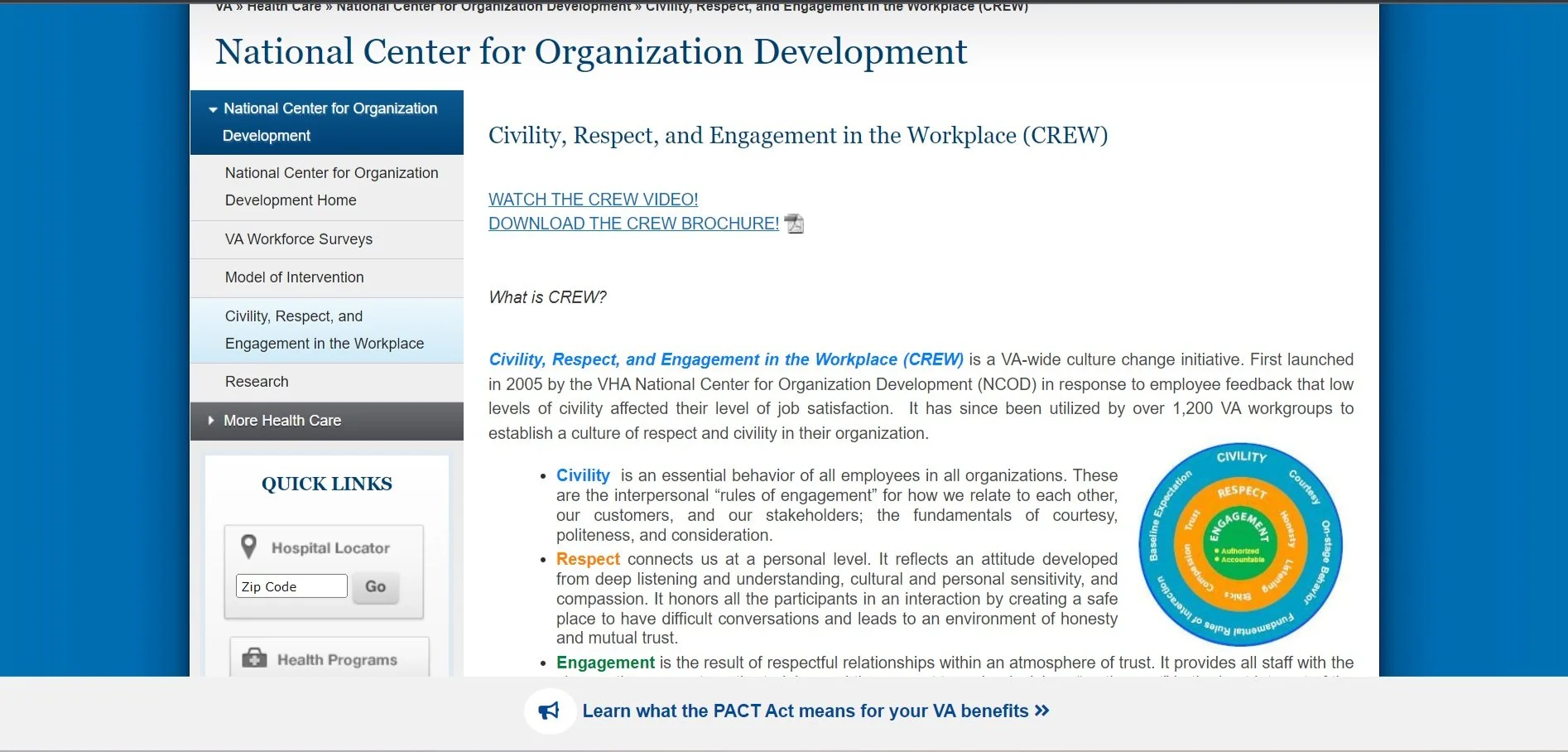The image size is (1568, 752).
Task: Open the Model of Intervention page
Action: (x=327, y=277)
